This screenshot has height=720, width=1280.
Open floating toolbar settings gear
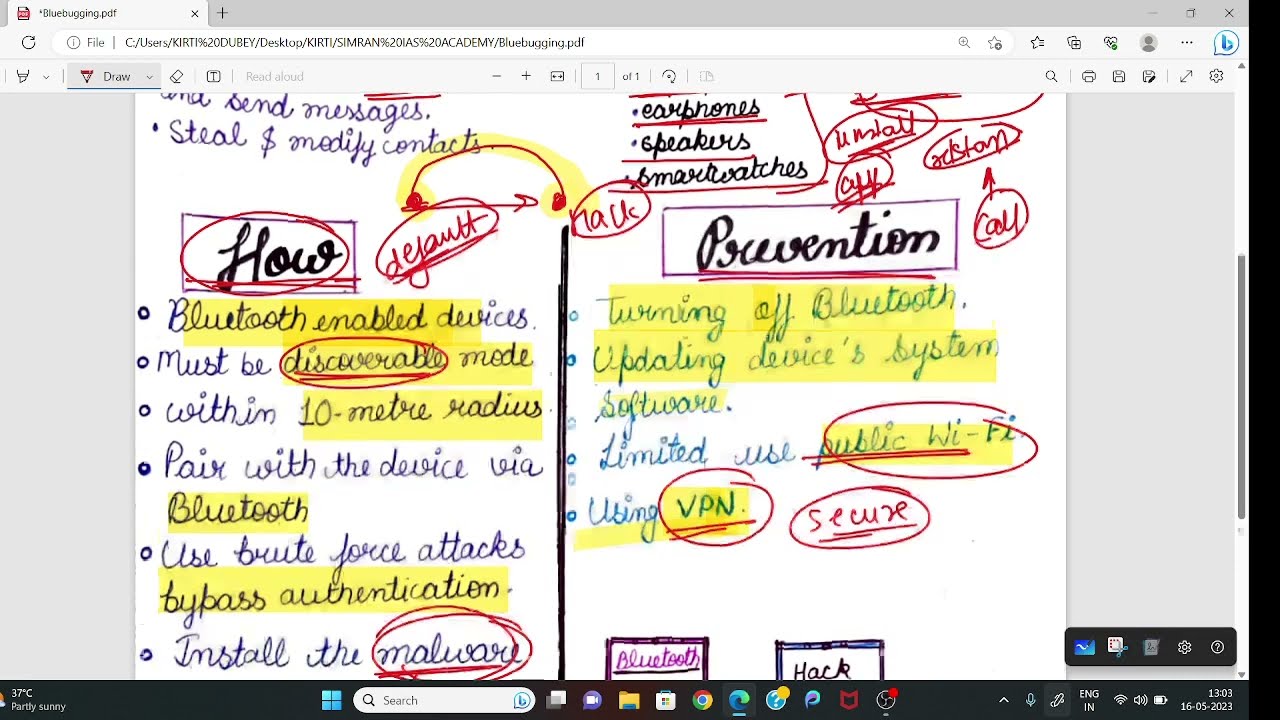pos(1184,647)
